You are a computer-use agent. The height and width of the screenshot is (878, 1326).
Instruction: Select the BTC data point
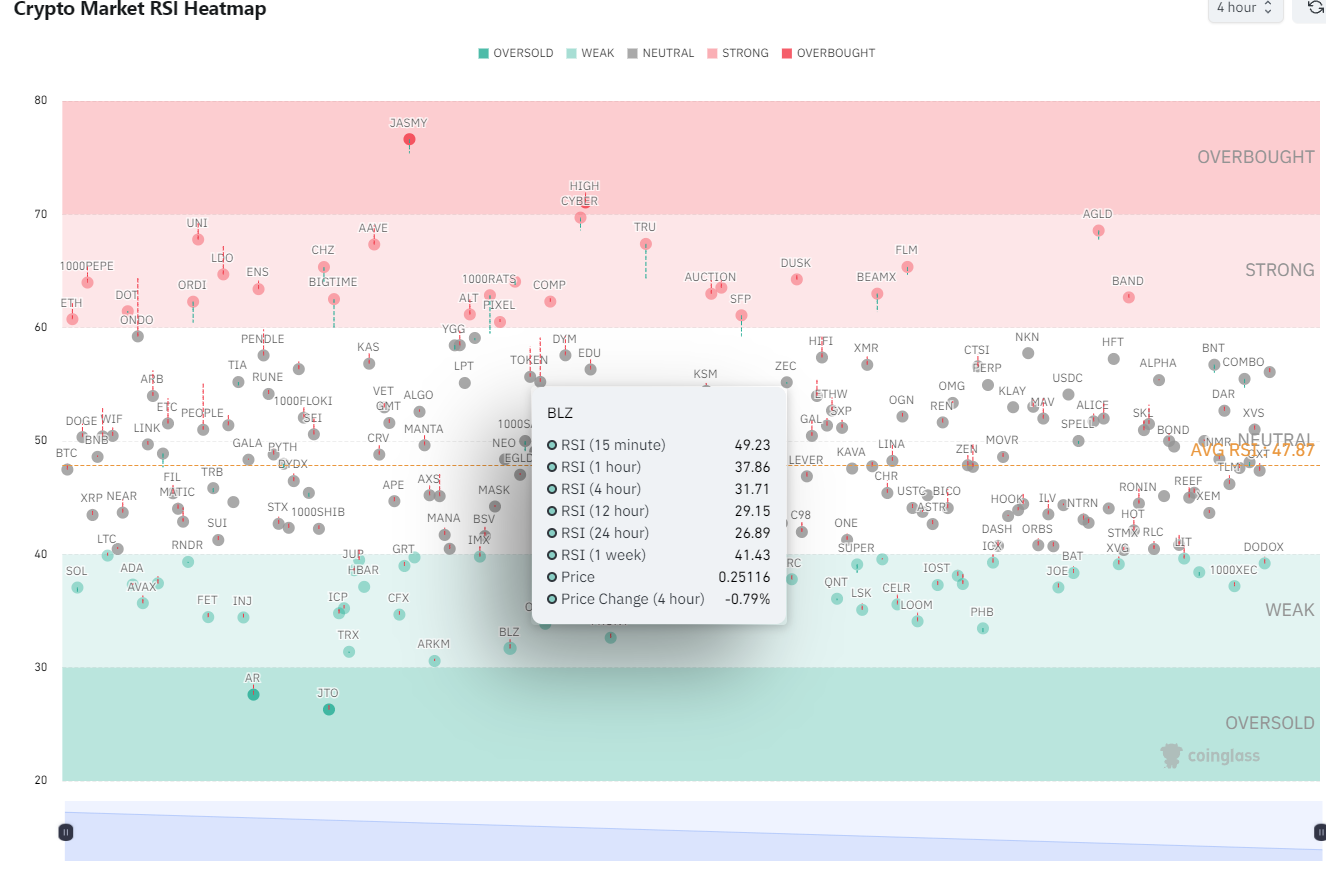pos(67,469)
